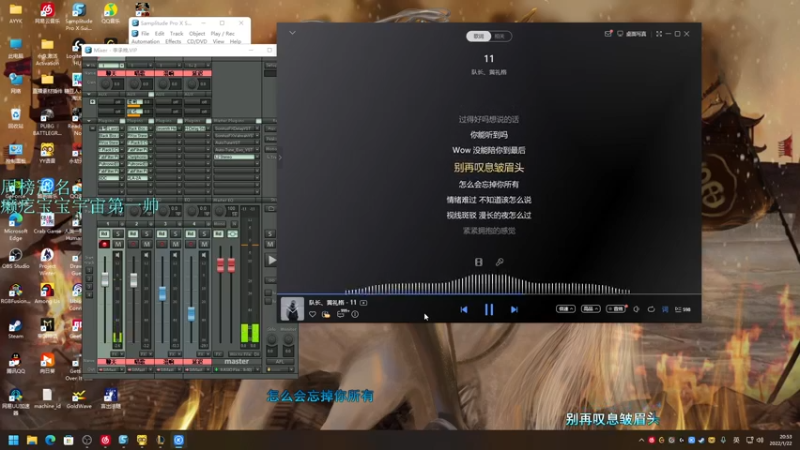Like the song with the heart icon
The height and width of the screenshot is (450, 800).
pos(312,314)
